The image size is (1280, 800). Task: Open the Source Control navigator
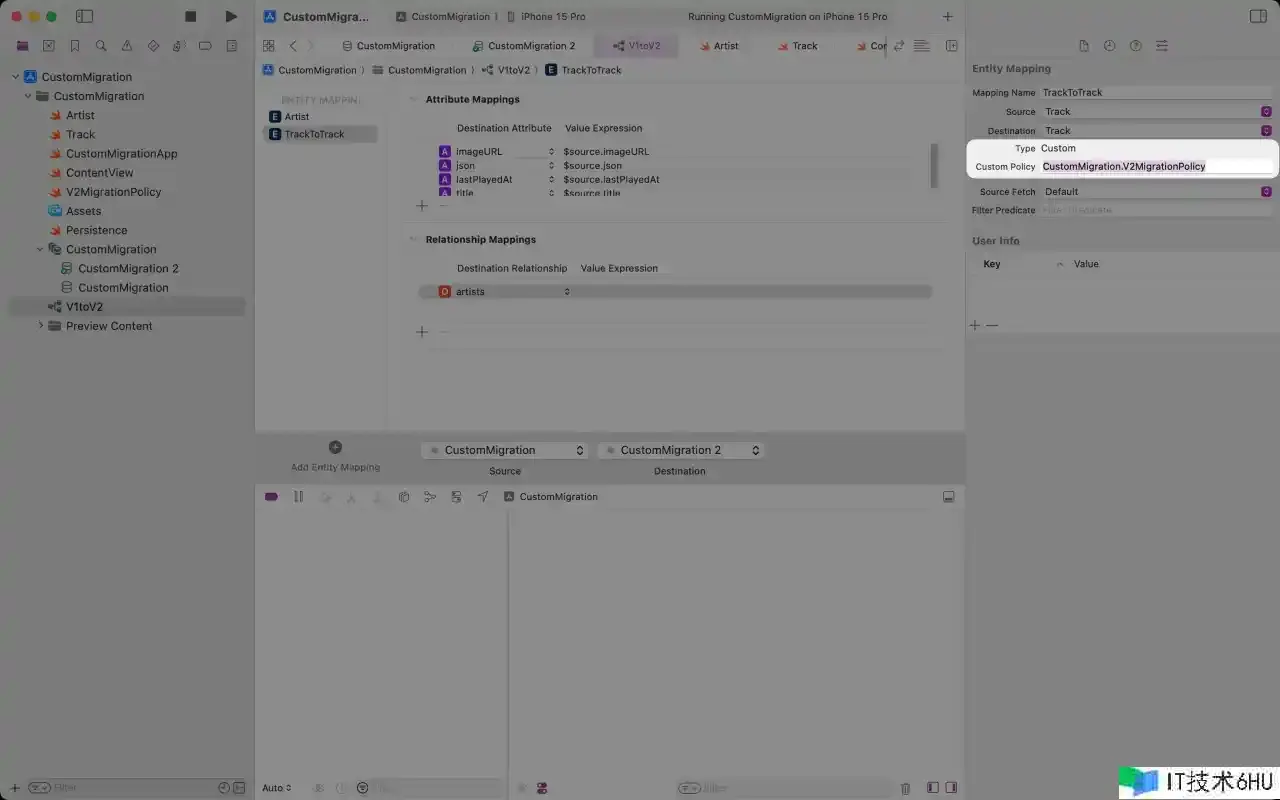coord(48,46)
